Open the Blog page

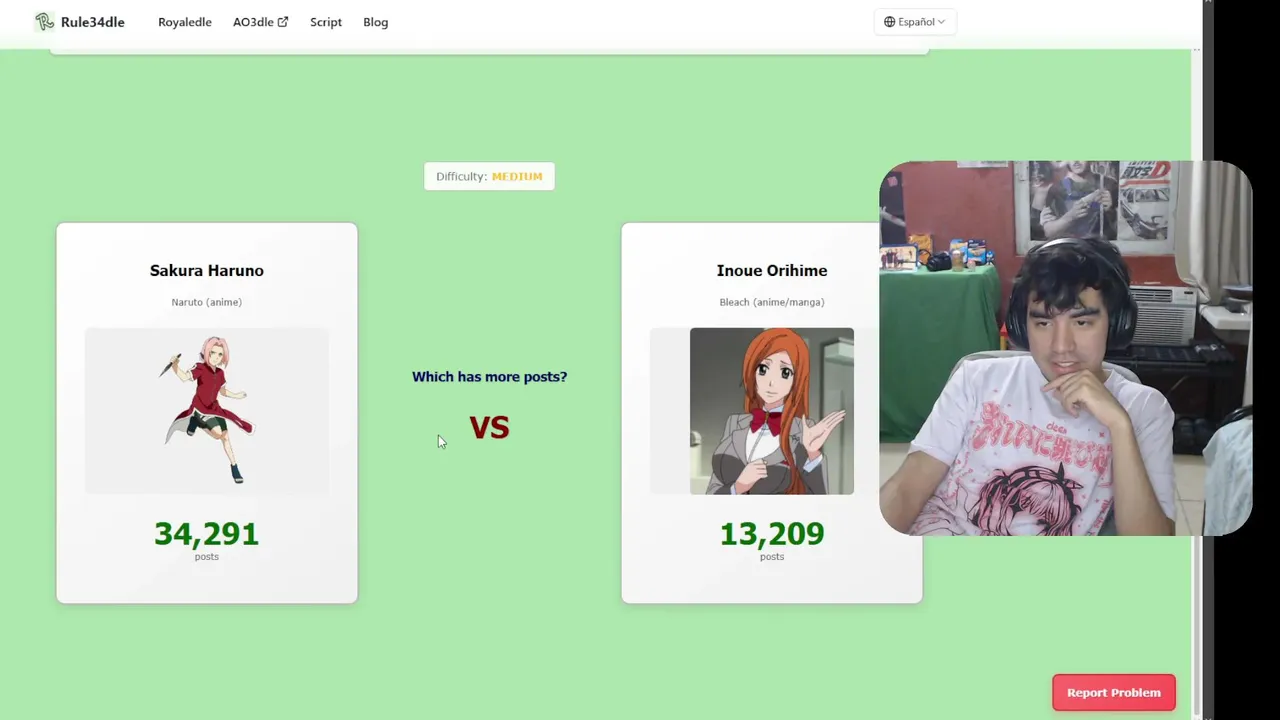[x=376, y=22]
